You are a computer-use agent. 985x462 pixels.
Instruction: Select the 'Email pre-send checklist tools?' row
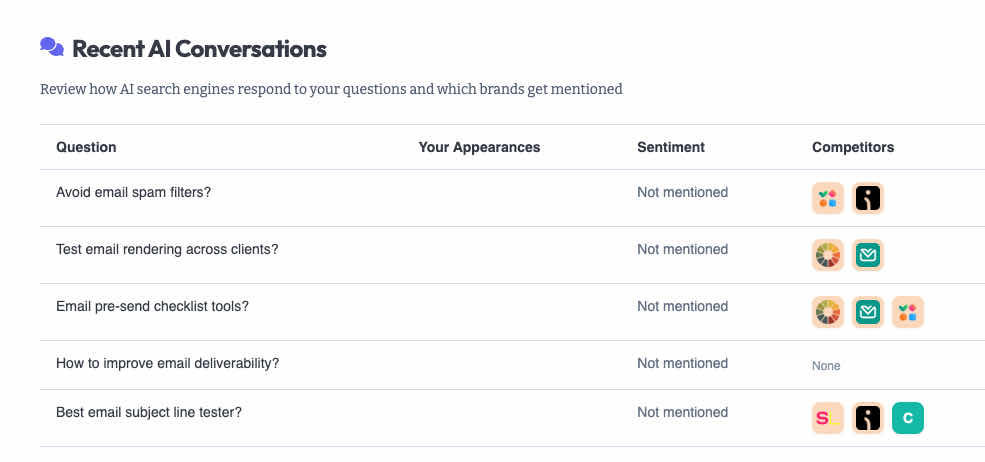click(x=152, y=306)
